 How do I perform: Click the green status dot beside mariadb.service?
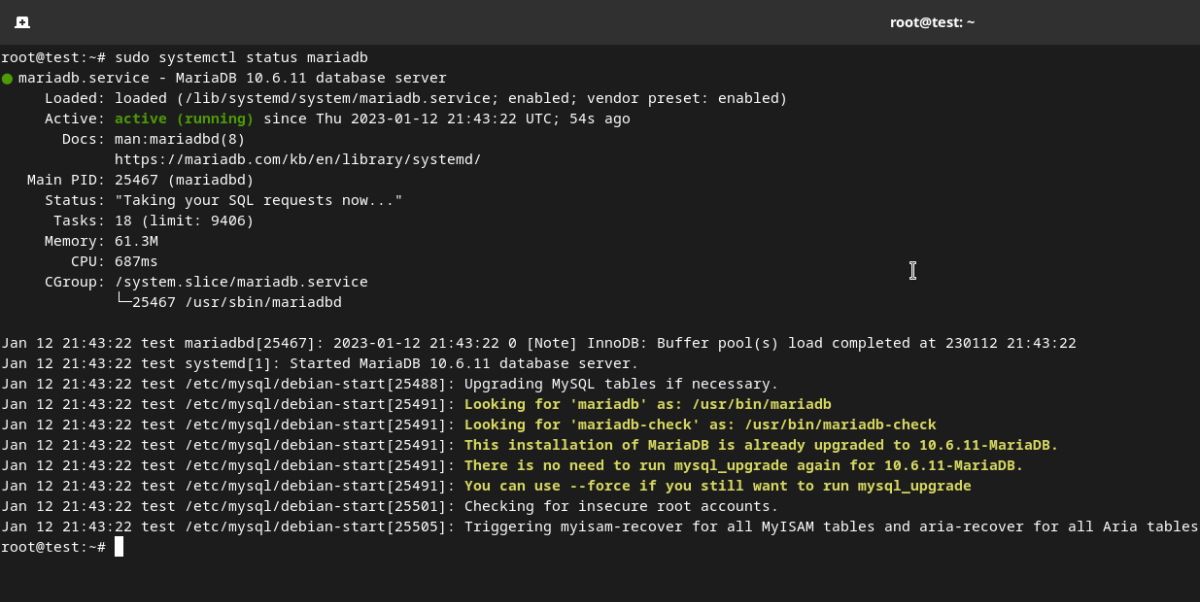[x=7, y=78]
